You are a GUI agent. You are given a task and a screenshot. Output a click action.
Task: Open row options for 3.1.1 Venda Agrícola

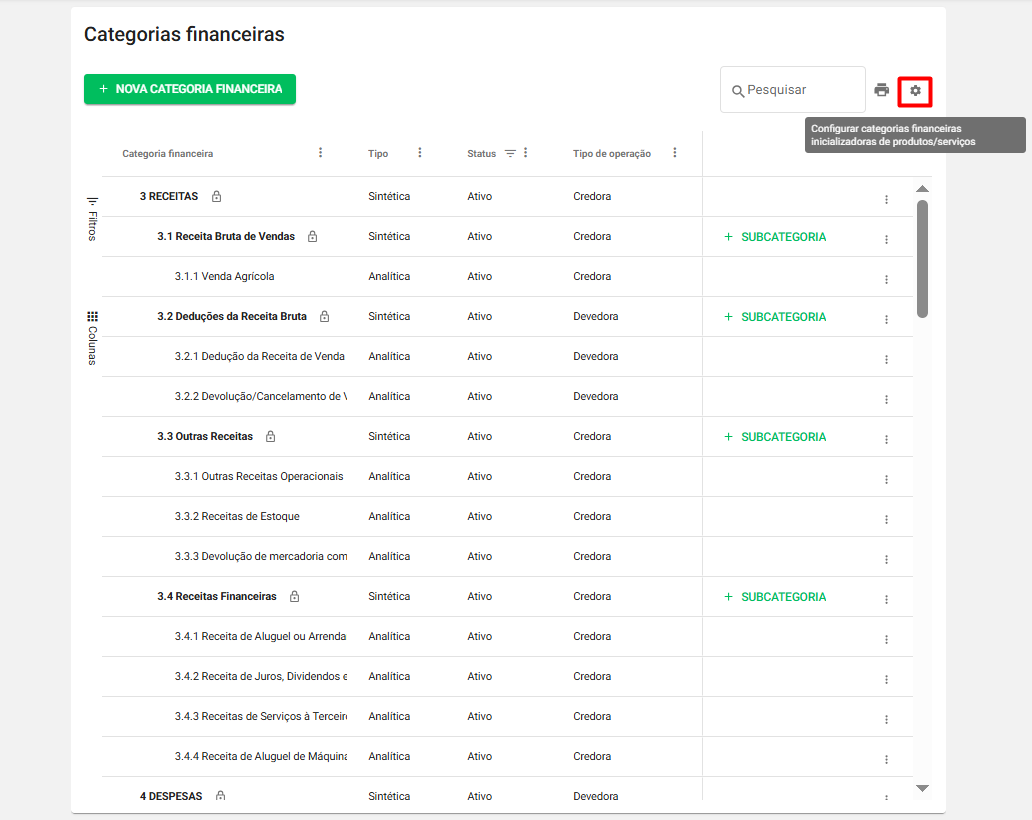click(x=886, y=279)
